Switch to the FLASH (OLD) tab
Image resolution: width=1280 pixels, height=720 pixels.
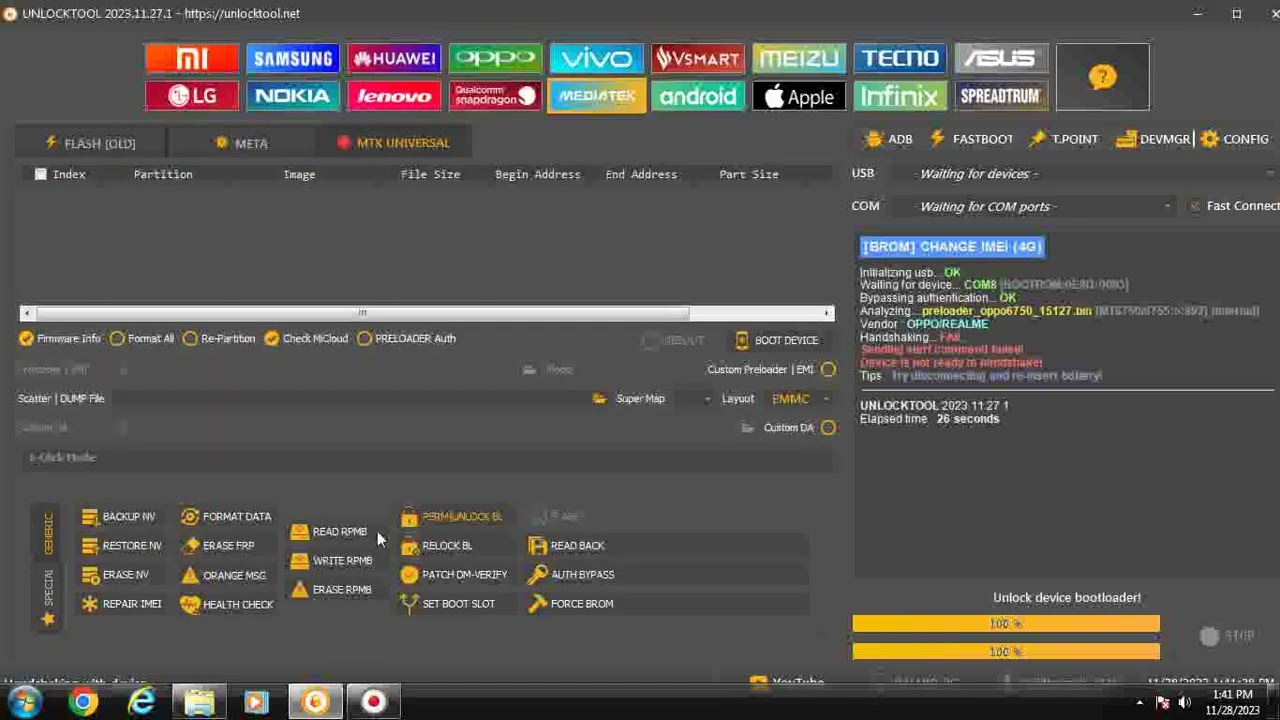[x=91, y=143]
